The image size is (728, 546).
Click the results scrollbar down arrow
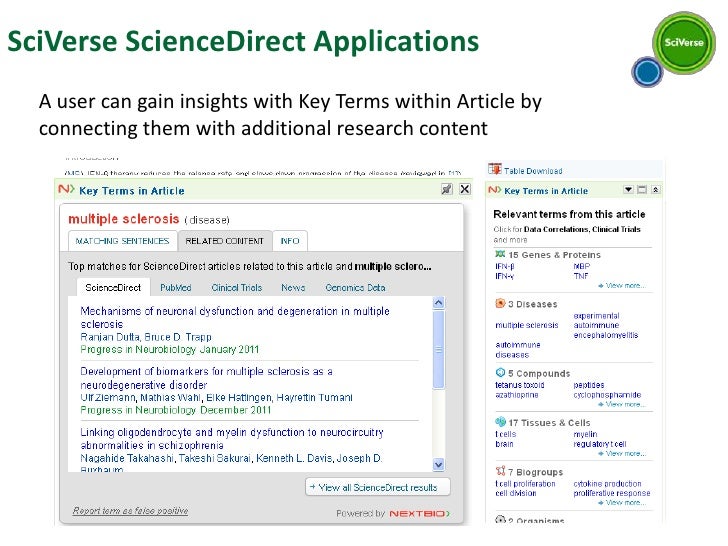(438, 464)
